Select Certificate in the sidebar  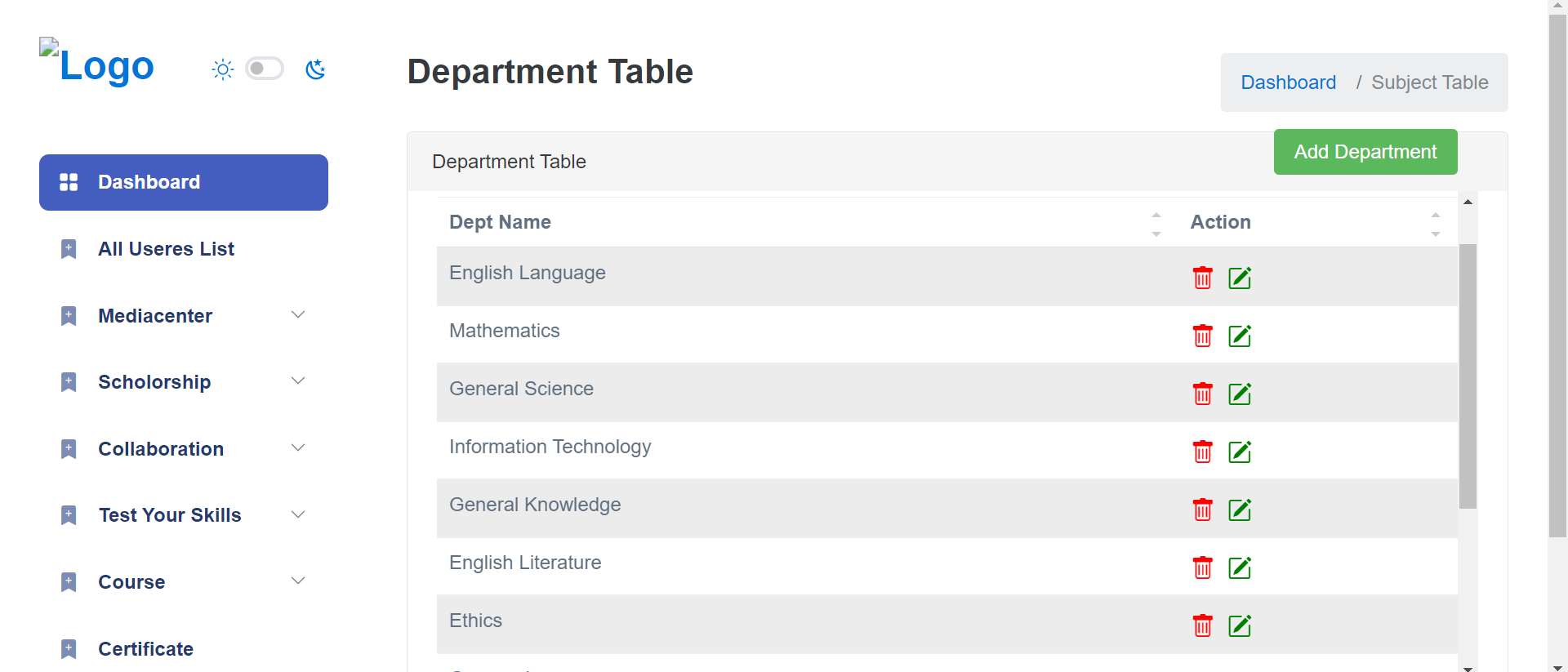point(145,649)
